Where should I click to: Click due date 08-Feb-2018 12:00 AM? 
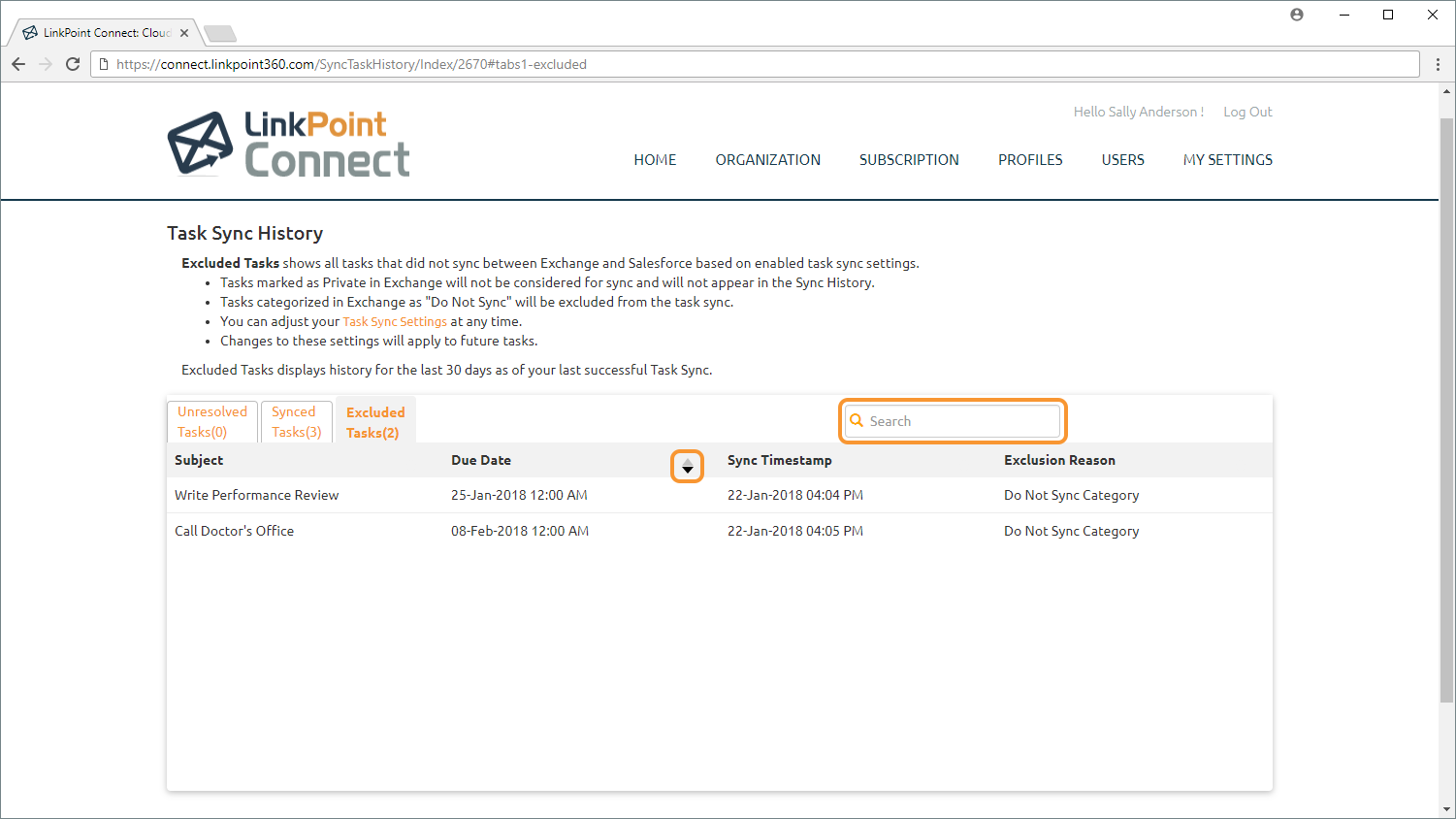[520, 531]
